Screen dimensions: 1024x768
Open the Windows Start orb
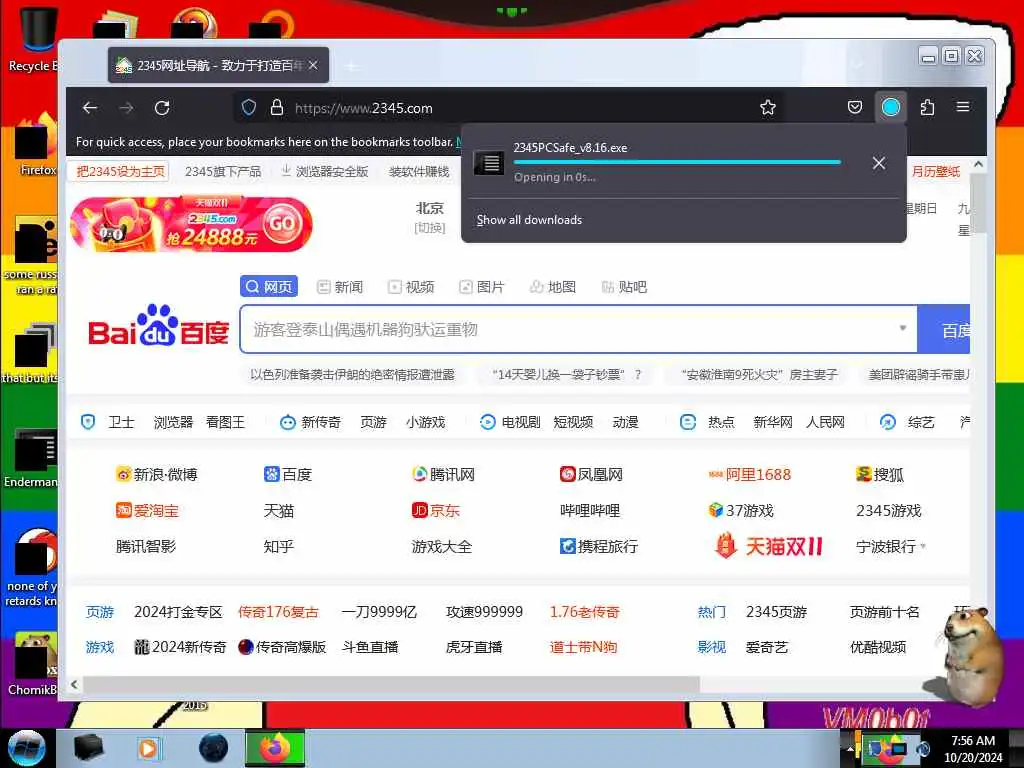tap(27, 748)
